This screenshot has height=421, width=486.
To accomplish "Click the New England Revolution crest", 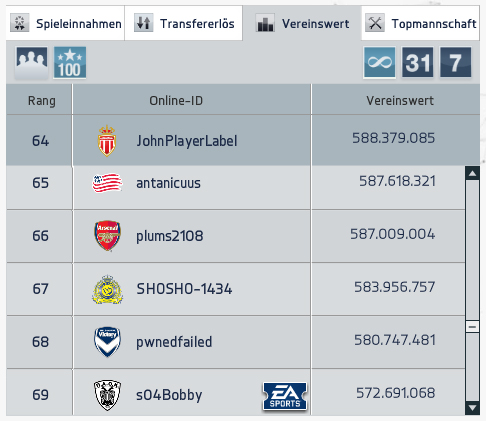I will tap(107, 183).
